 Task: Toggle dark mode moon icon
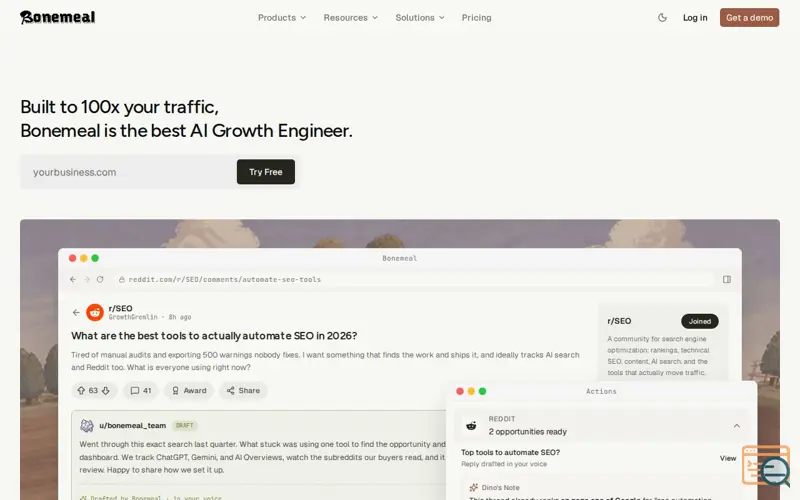point(662,17)
